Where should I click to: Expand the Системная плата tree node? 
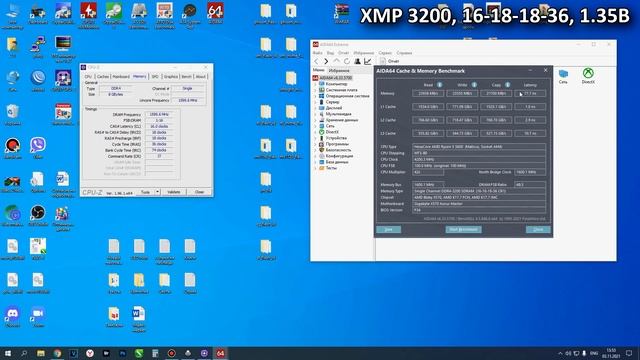coord(316,90)
